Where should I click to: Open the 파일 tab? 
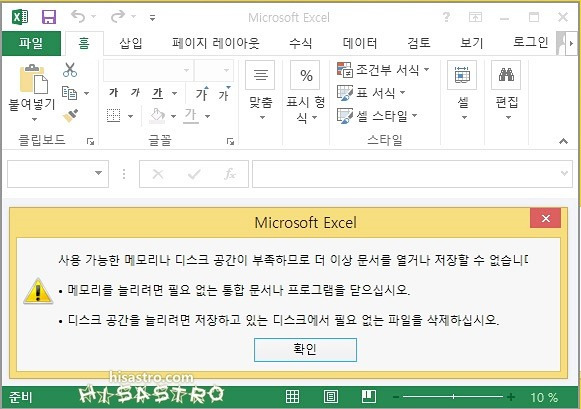coord(31,43)
